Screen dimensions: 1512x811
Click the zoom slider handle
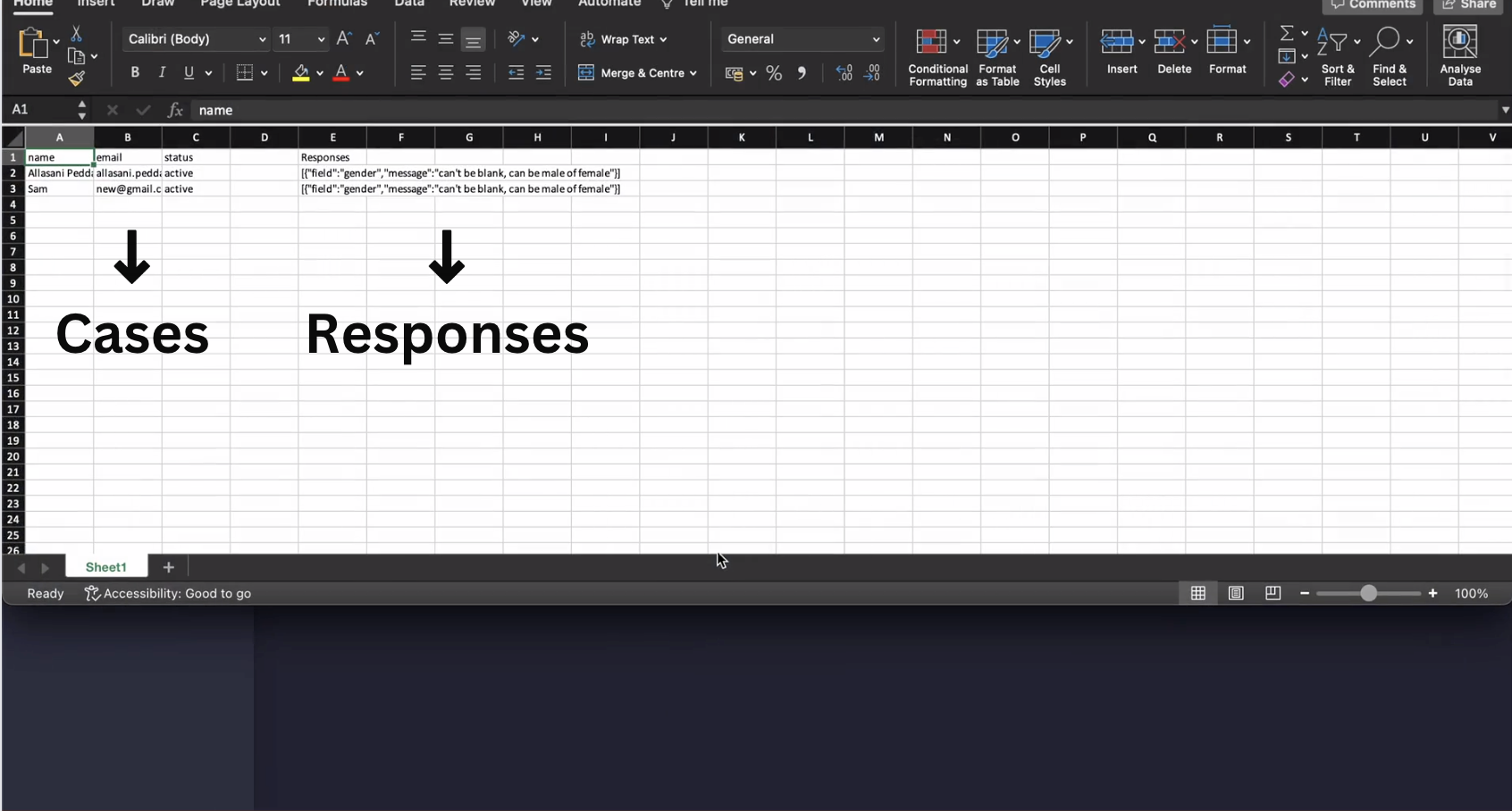[x=1368, y=593]
